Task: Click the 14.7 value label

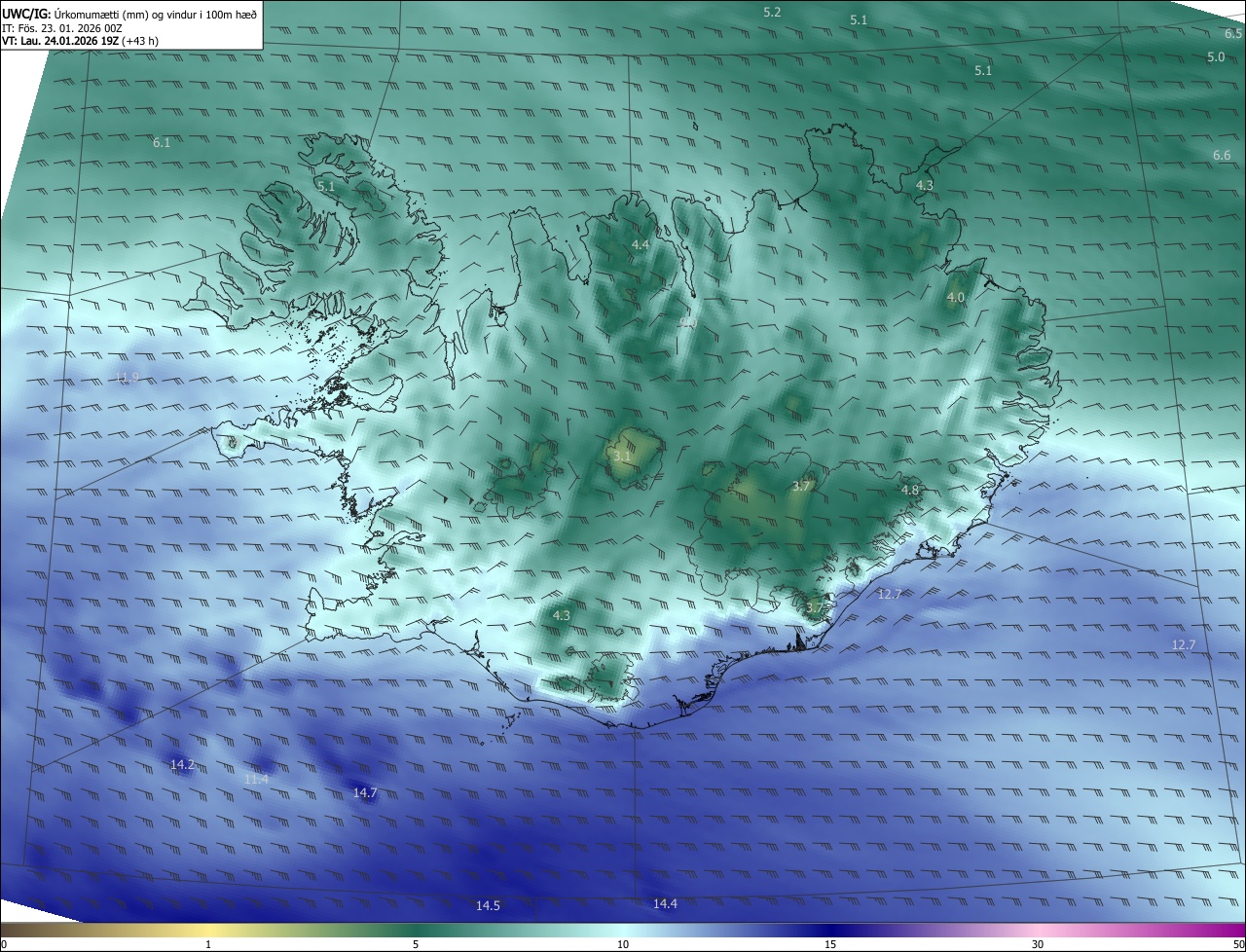Action: click(365, 793)
